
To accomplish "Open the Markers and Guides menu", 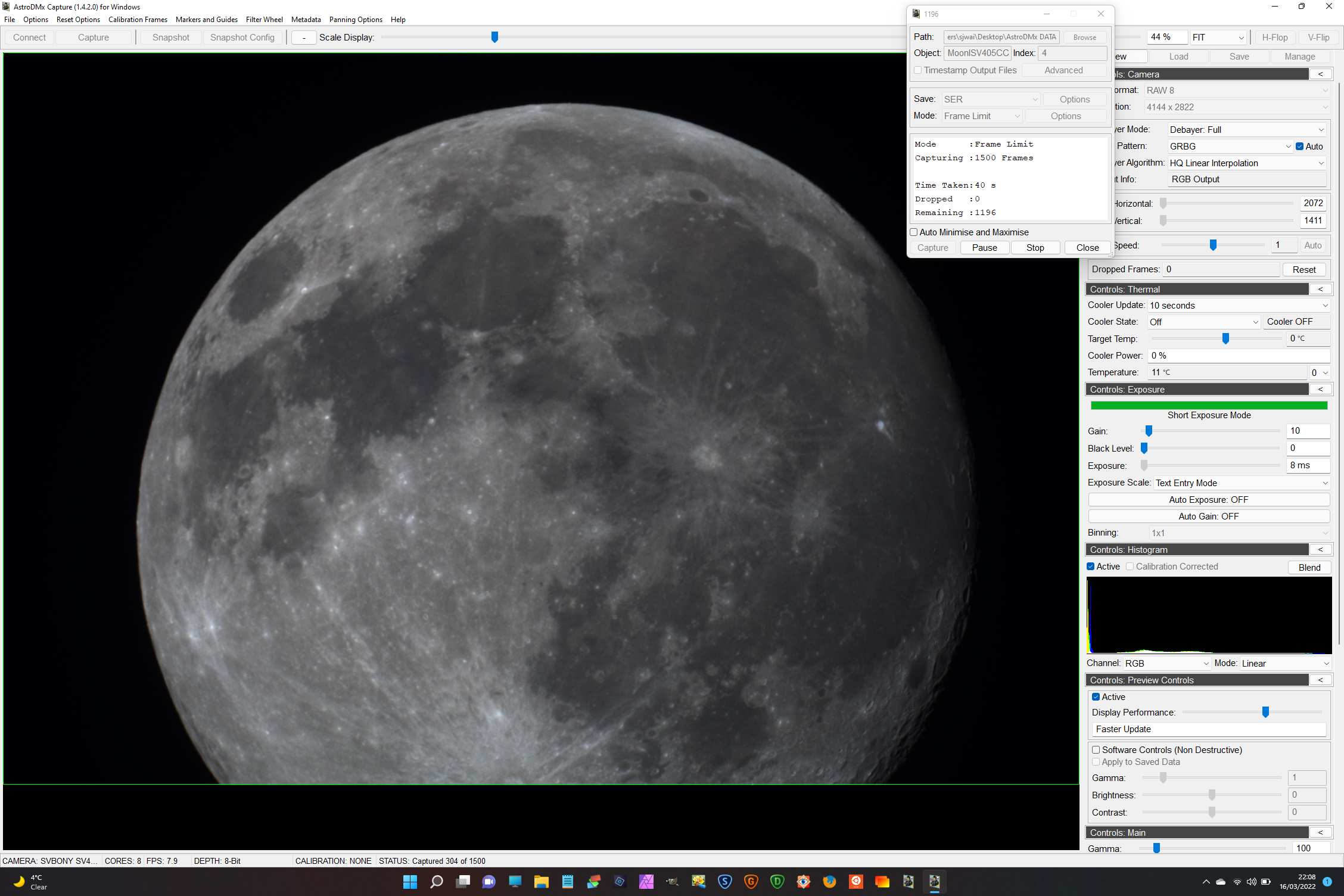I will click(206, 20).
